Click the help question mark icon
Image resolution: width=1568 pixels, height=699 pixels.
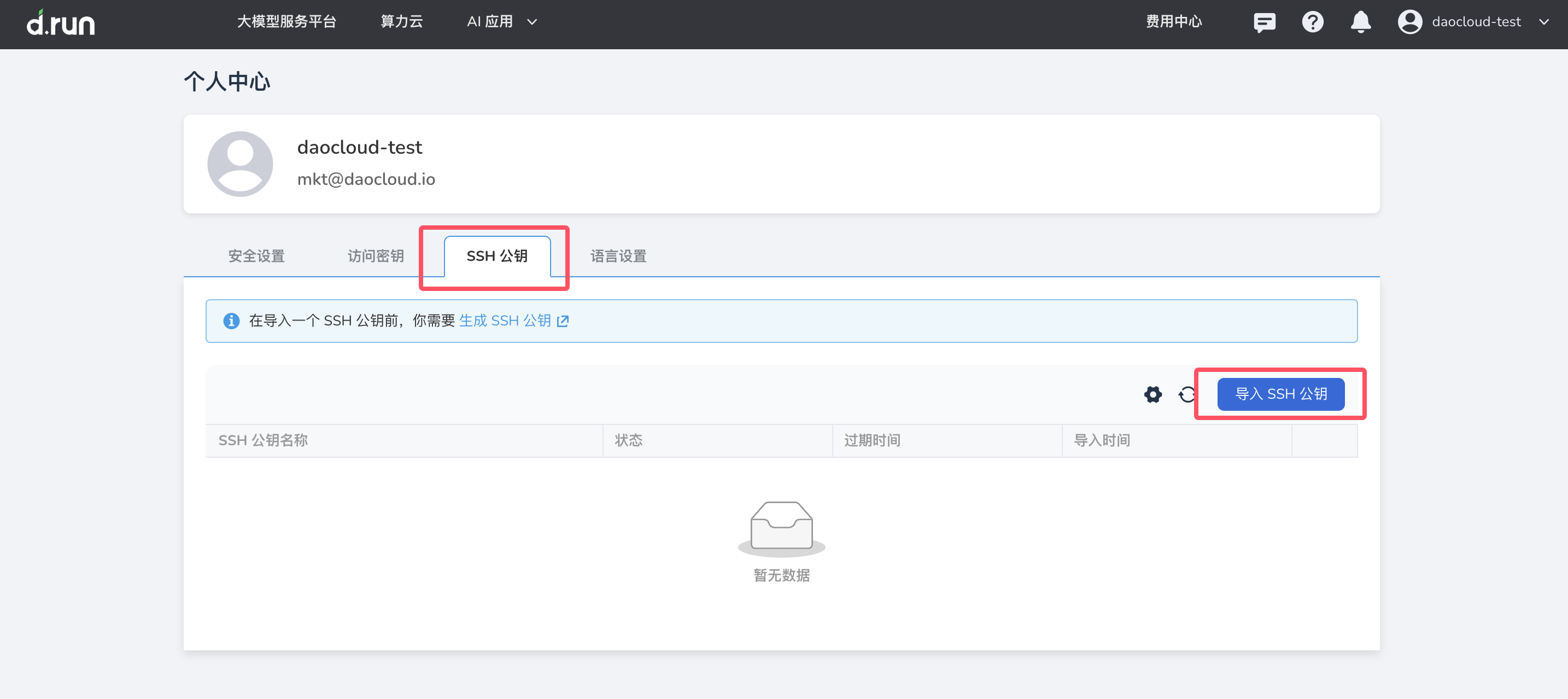pos(1313,22)
